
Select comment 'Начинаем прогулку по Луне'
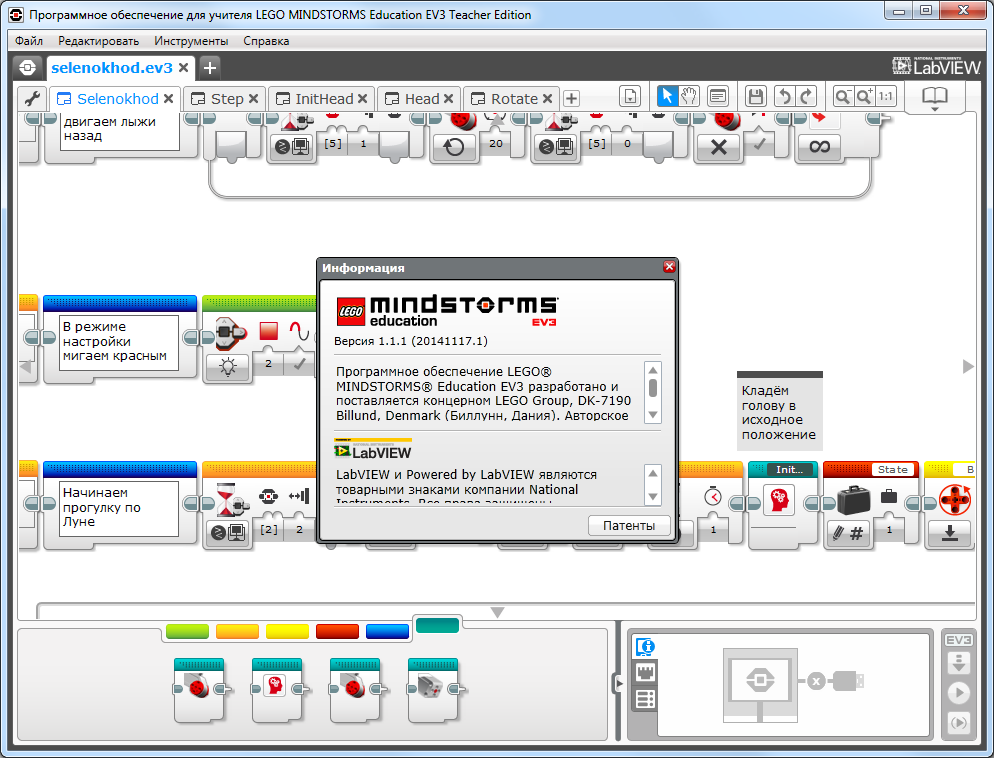point(119,507)
